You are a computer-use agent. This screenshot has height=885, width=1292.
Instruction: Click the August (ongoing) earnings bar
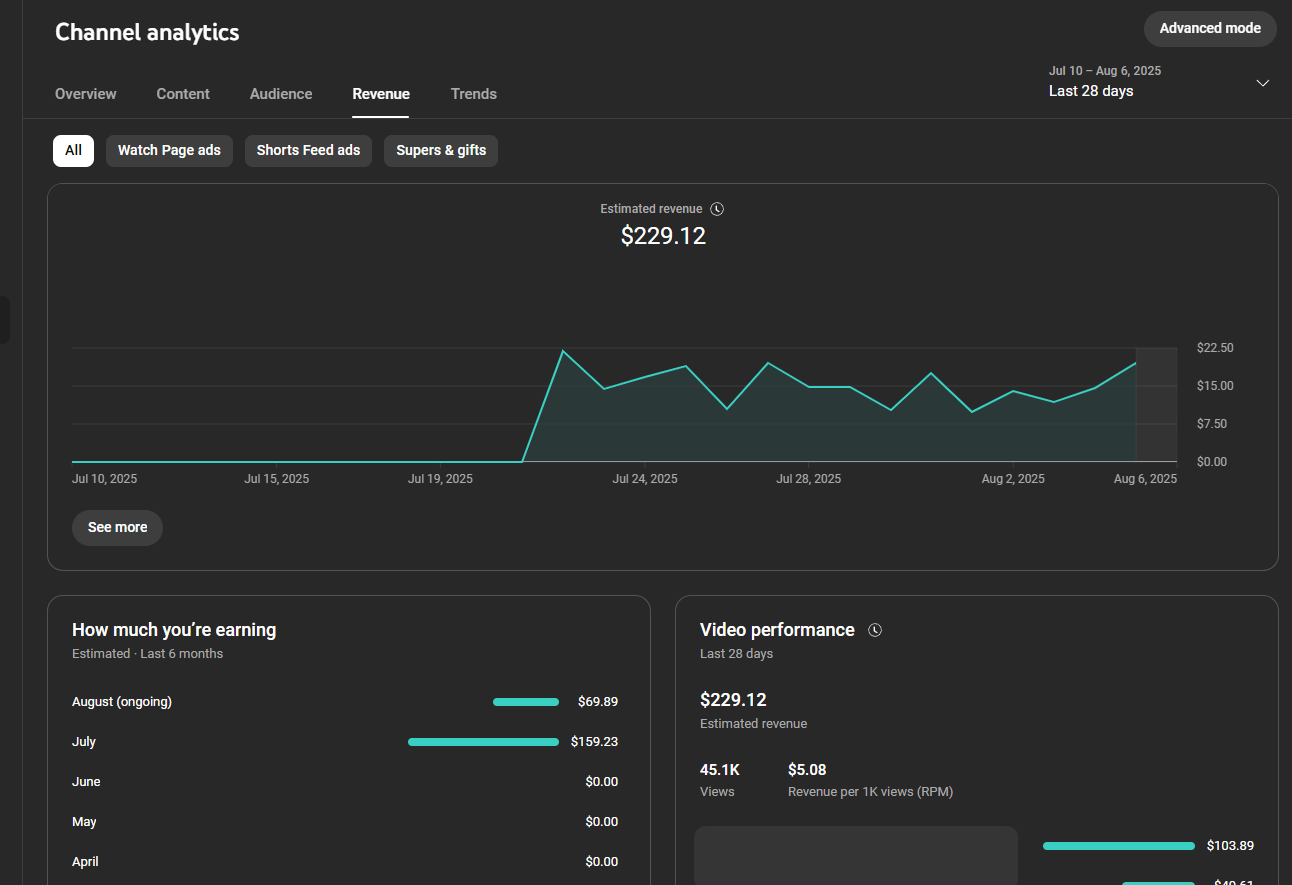(526, 702)
